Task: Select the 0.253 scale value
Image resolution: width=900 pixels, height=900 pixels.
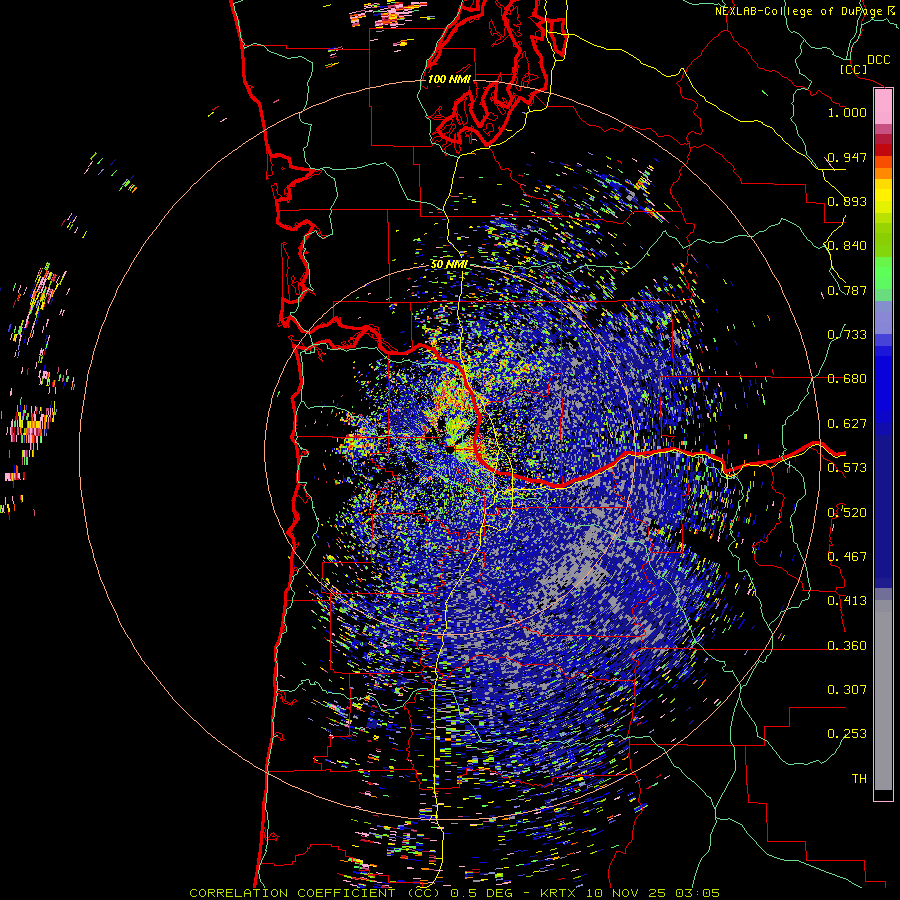Action: [x=847, y=734]
